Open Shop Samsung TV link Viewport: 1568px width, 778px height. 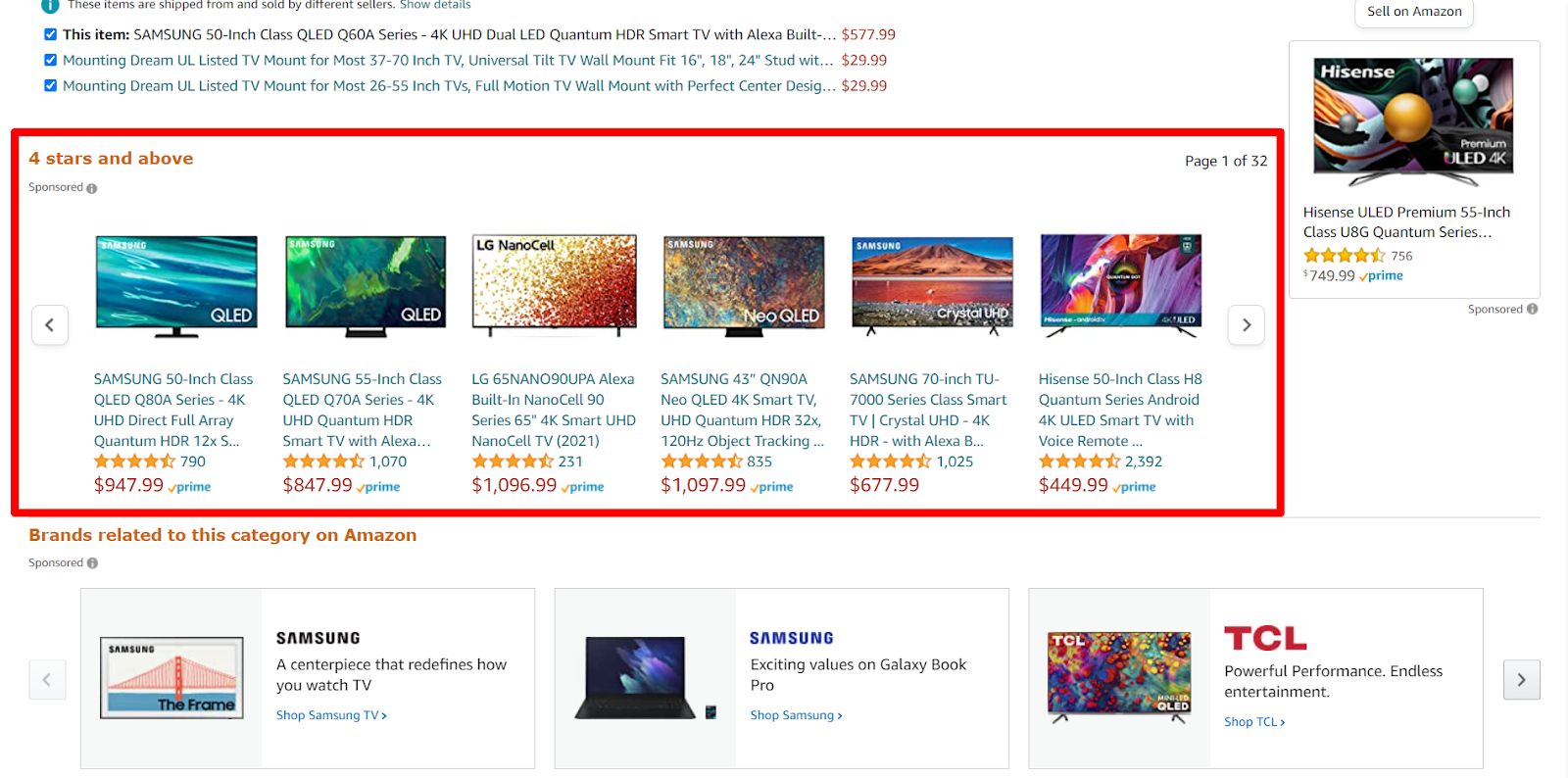coord(331,715)
